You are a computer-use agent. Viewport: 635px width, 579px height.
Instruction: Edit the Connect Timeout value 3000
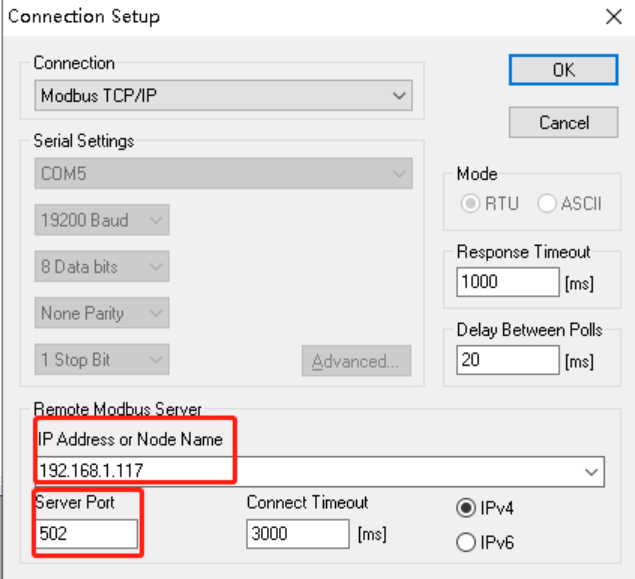298,534
